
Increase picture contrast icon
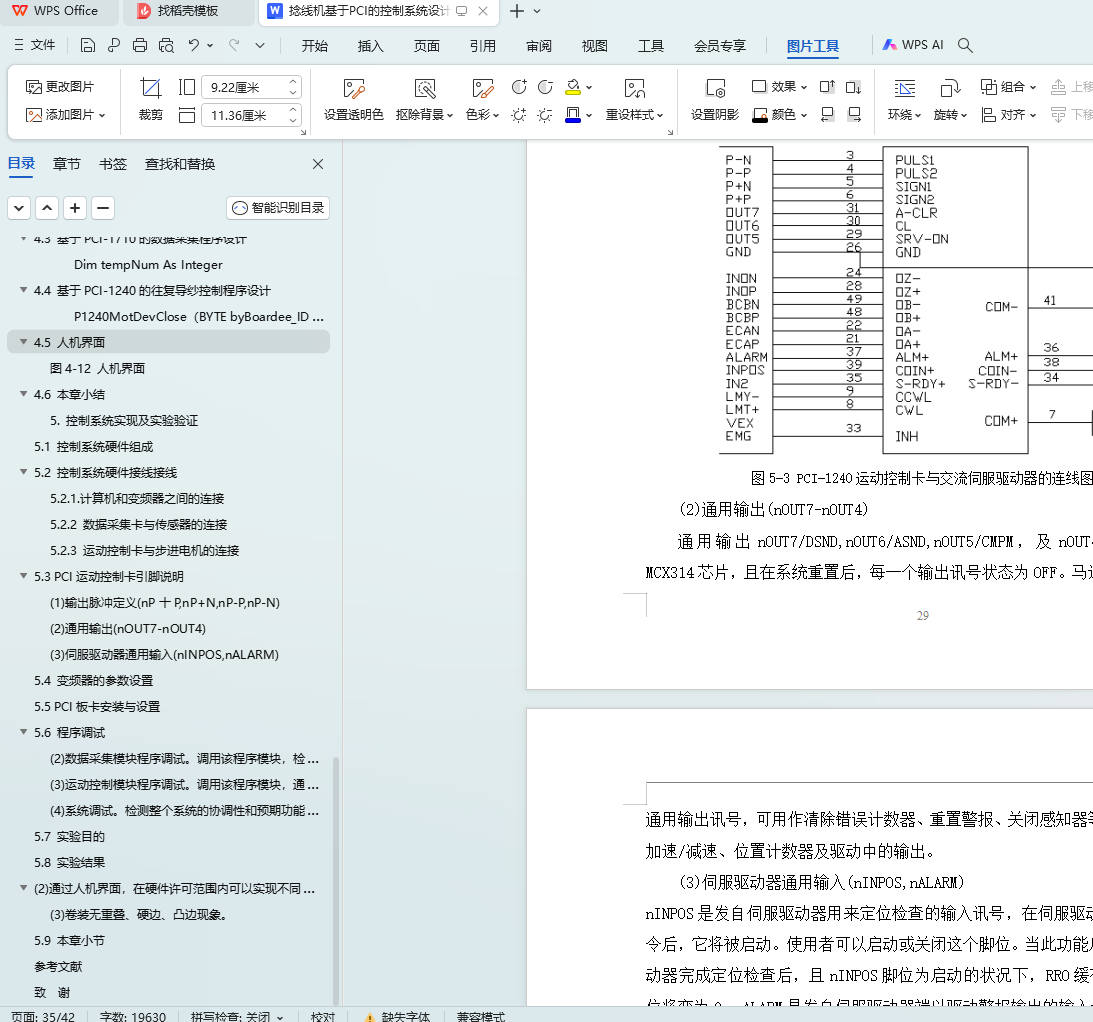[x=519, y=87]
